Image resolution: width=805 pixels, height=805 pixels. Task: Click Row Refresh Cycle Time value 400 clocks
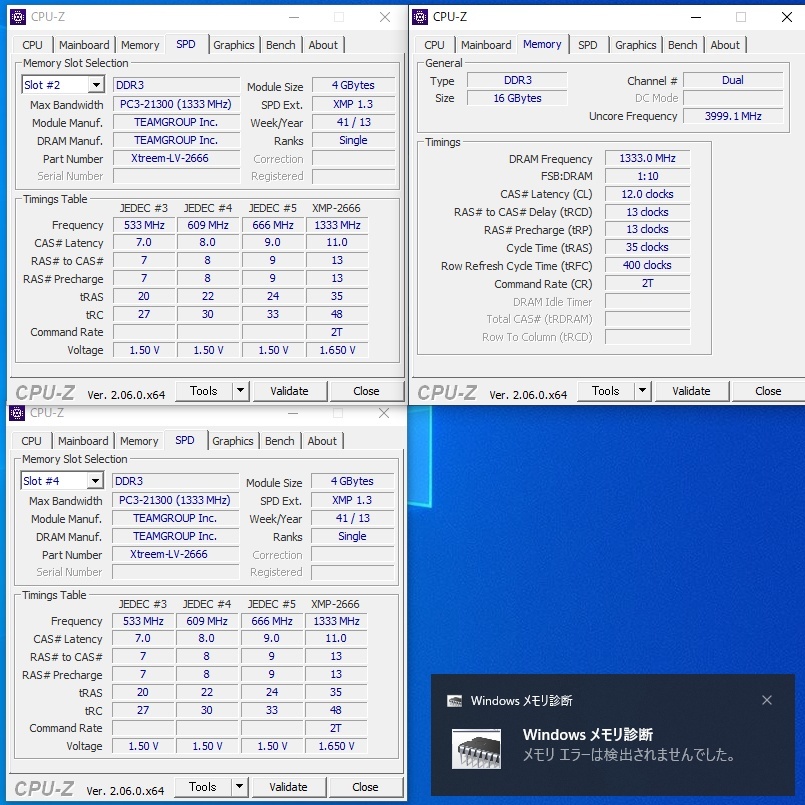[647, 265]
